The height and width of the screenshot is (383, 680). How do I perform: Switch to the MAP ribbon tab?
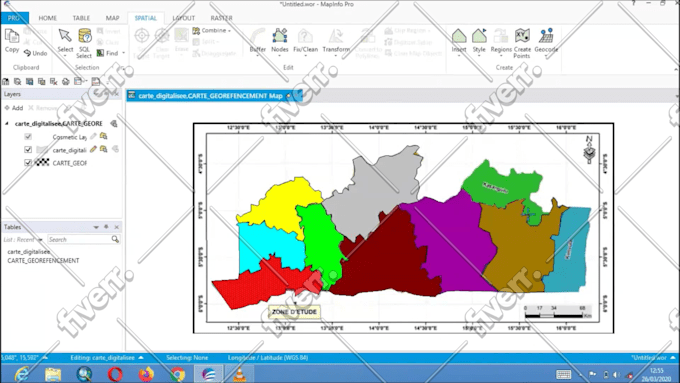click(112, 18)
